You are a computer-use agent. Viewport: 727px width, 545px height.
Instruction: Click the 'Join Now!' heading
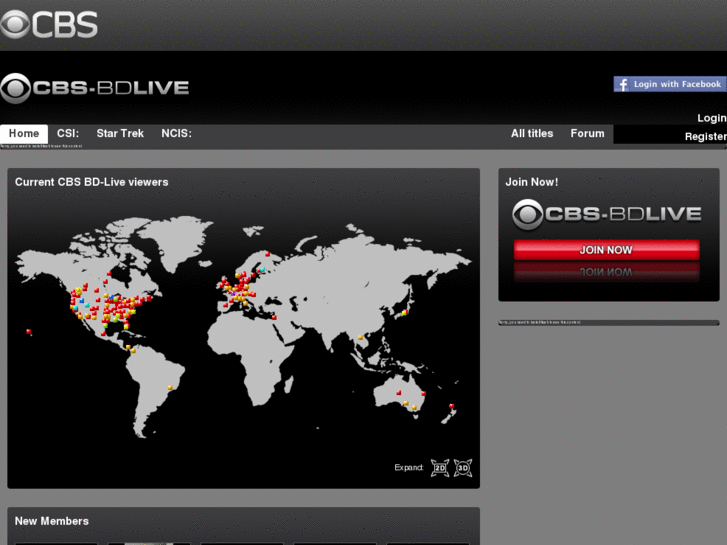coord(531,182)
